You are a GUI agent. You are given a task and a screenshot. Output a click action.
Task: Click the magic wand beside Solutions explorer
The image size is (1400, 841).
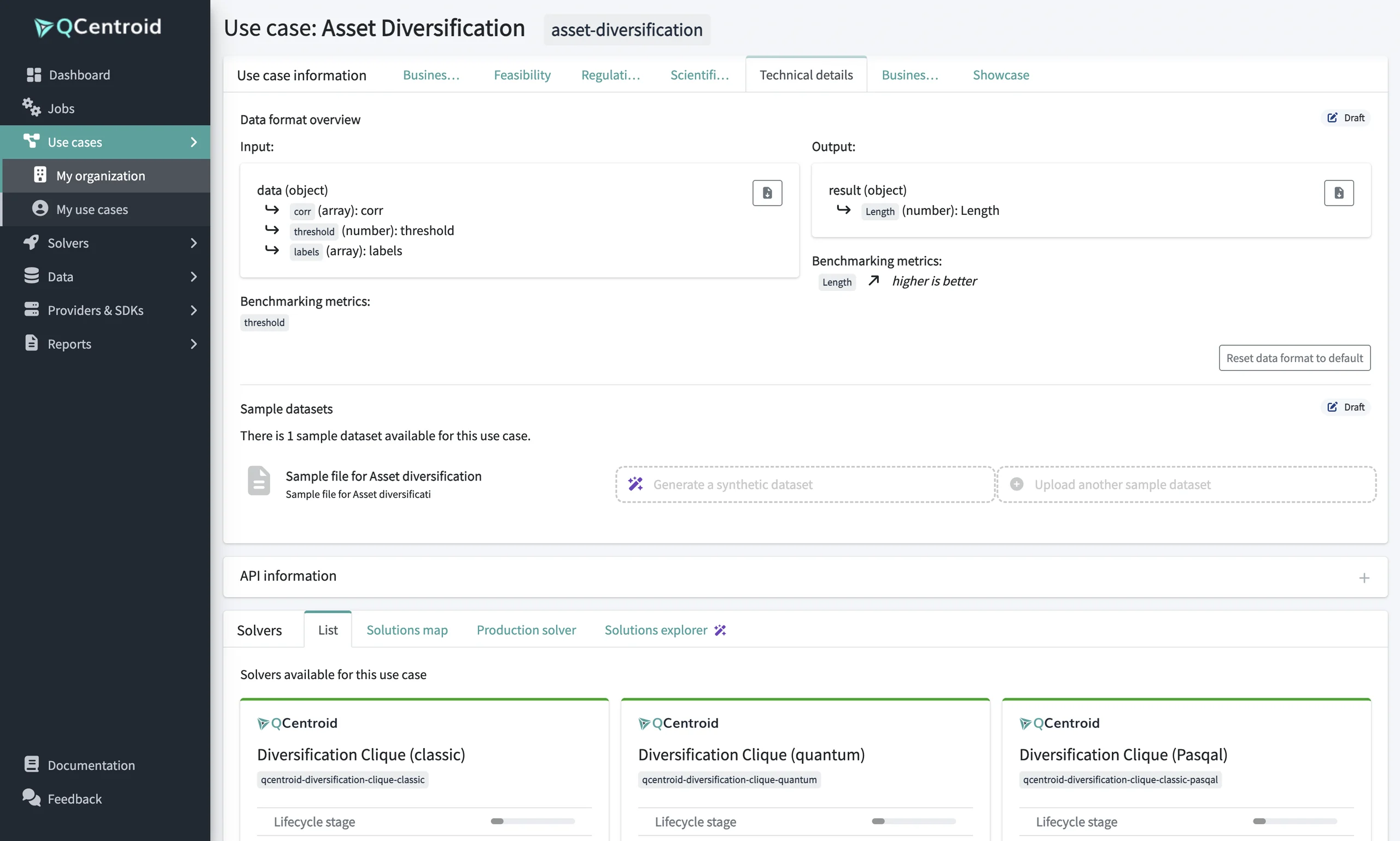719,630
